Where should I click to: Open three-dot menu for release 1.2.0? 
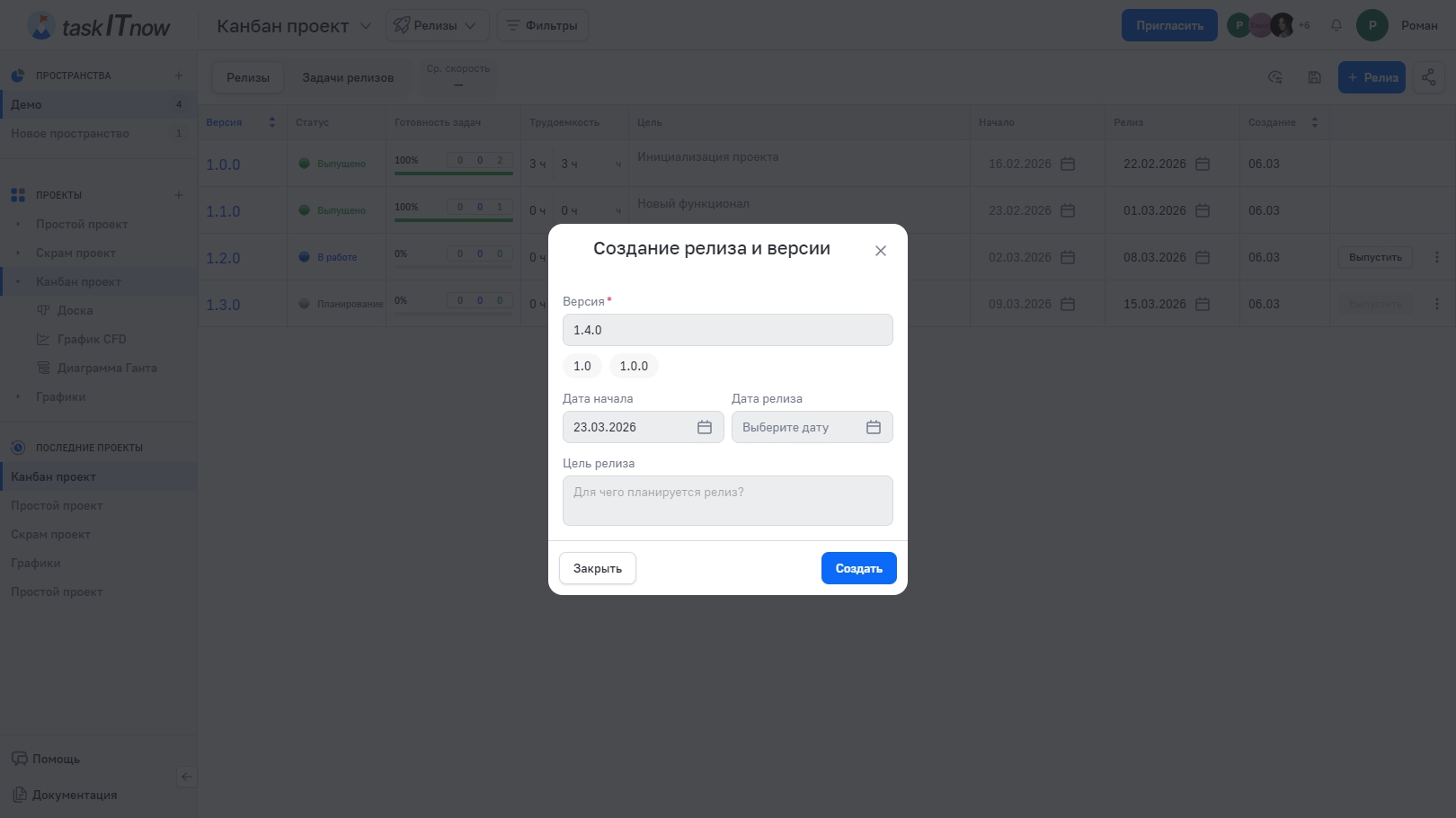coord(1436,258)
